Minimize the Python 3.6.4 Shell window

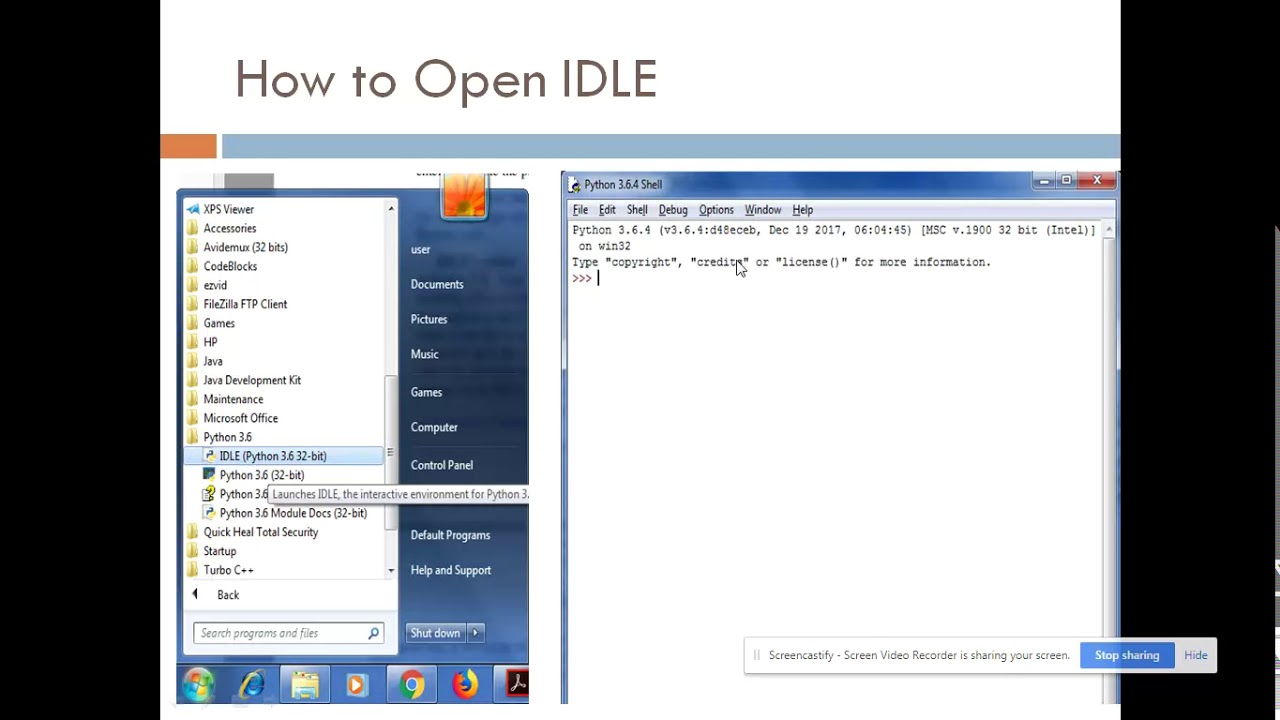[x=1045, y=181]
